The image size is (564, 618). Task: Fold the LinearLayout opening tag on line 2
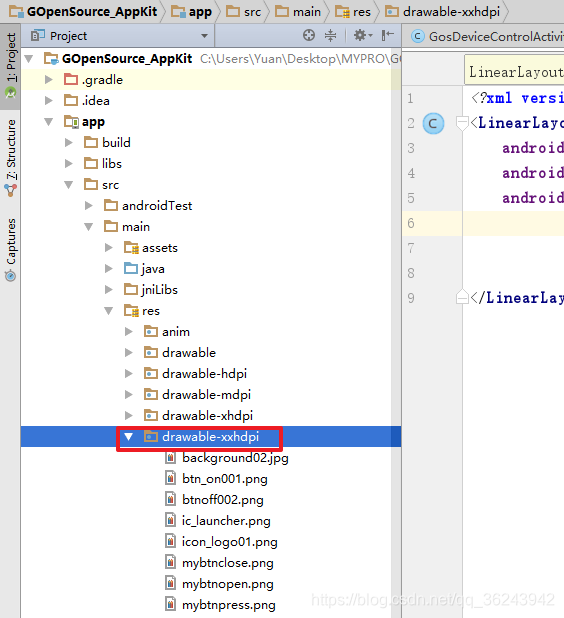point(462,123)
